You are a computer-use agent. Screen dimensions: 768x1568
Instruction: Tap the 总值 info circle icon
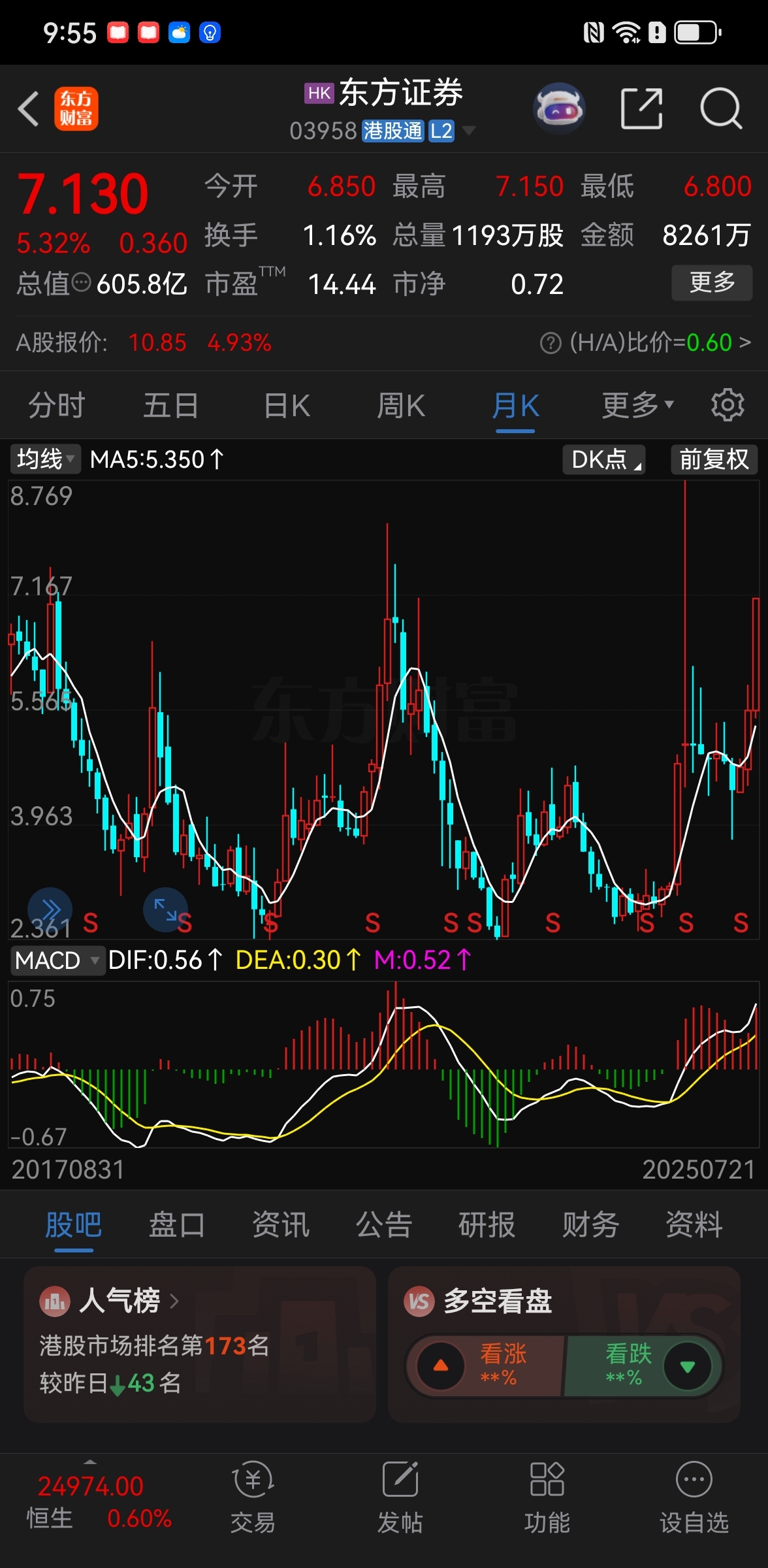[81, 283]
